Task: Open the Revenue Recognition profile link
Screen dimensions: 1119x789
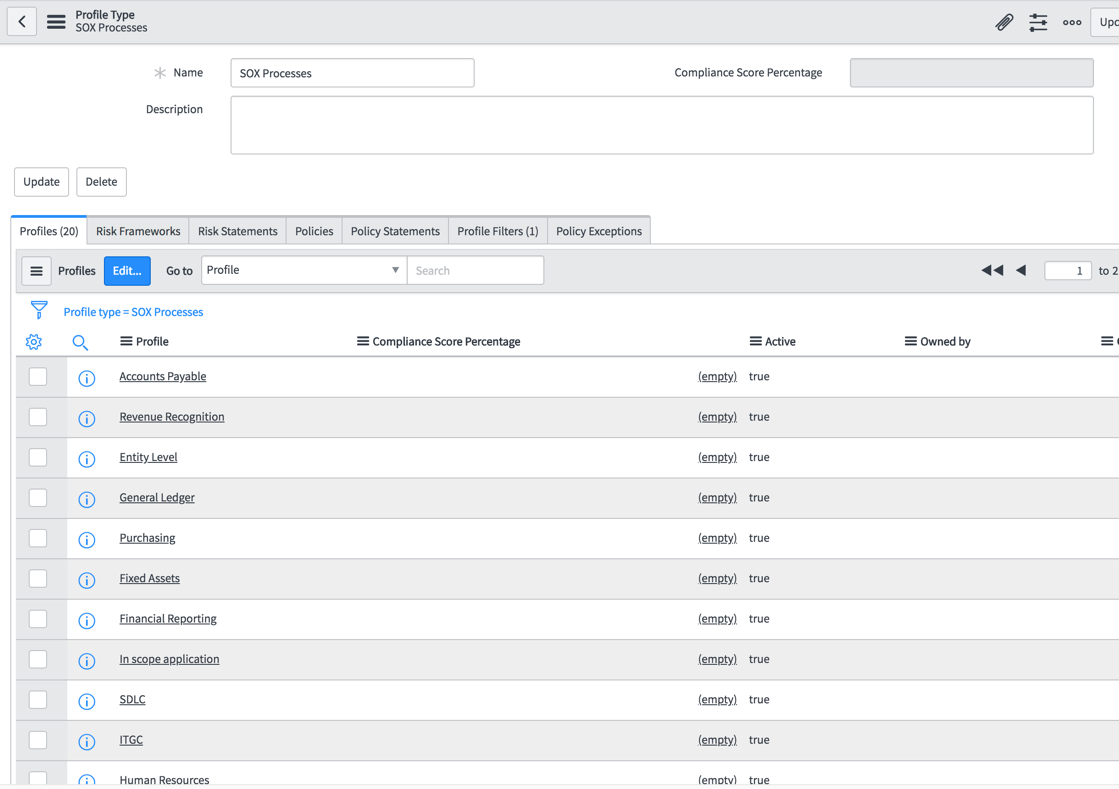Action: tap(172, 417)
